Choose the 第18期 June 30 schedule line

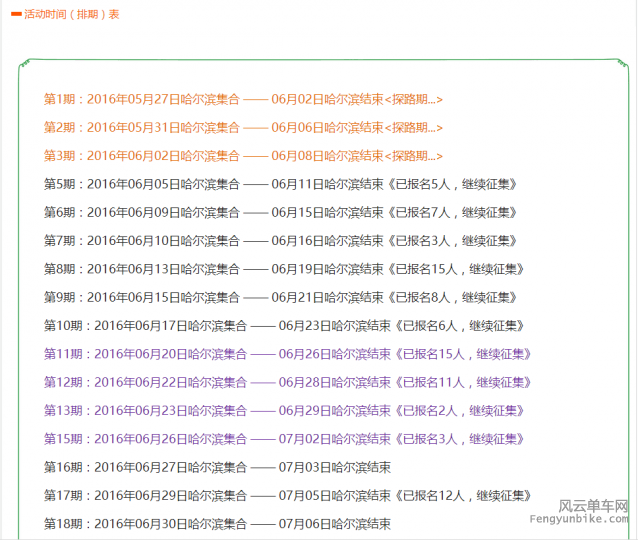point(217,524)
